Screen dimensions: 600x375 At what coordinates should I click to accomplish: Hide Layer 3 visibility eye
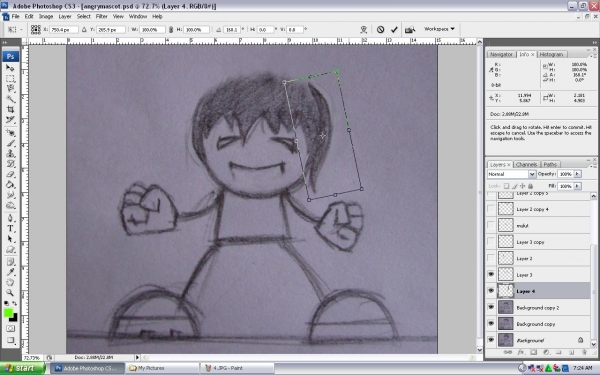[491, 274]
